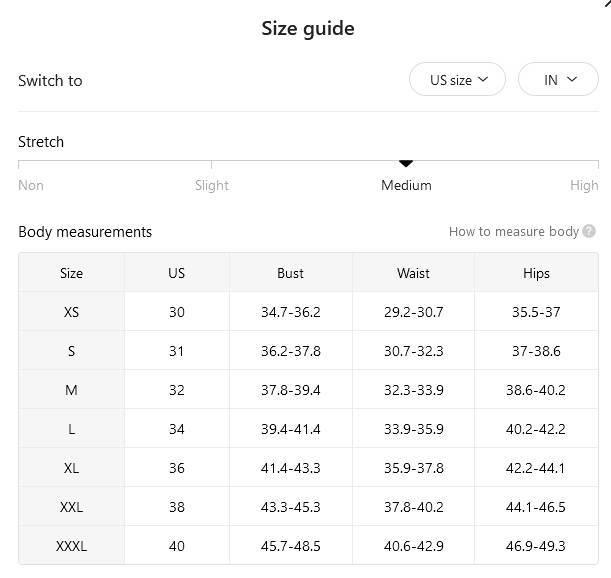This screenshot has width=611, height=578.
Task: Select the M size row
Action: pyautogui.click(x=308, y=390)
